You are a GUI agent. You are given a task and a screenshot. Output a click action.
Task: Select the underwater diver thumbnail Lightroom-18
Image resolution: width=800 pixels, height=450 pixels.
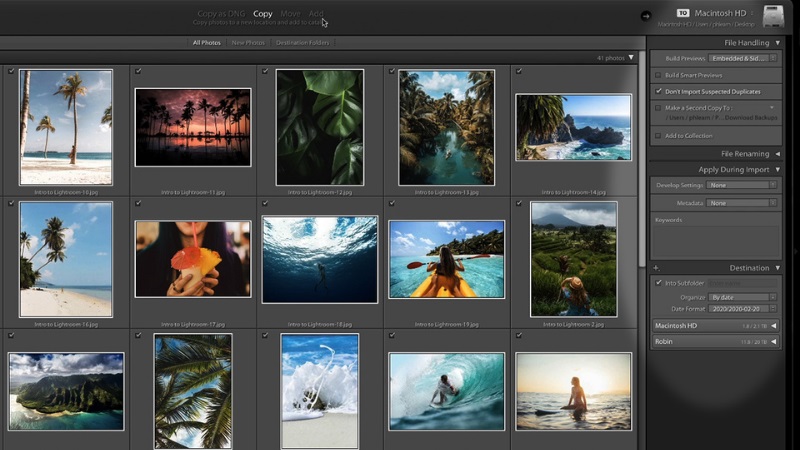320,259
